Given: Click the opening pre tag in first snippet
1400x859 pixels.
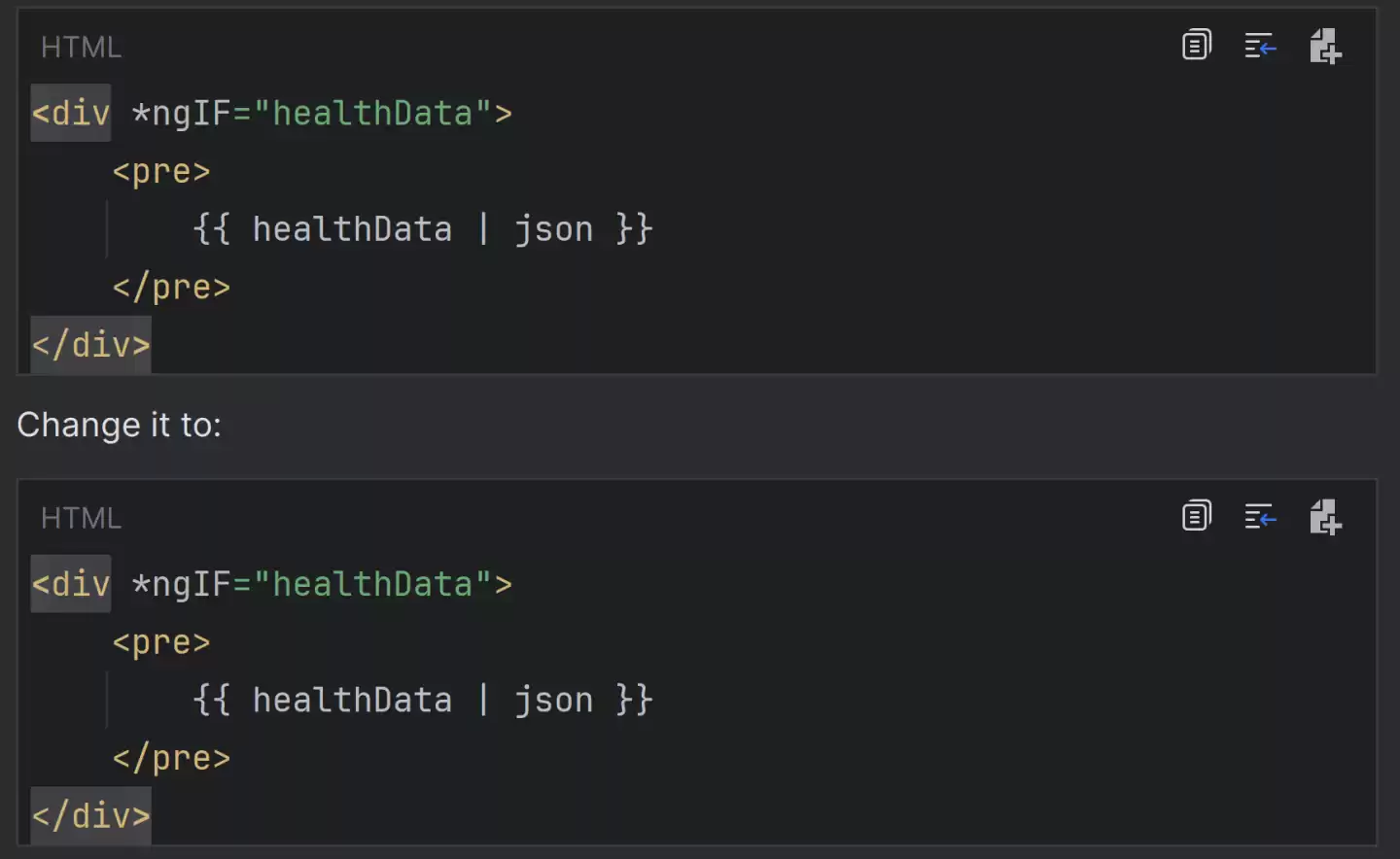Looking at the screenshot, I should 161,172.
